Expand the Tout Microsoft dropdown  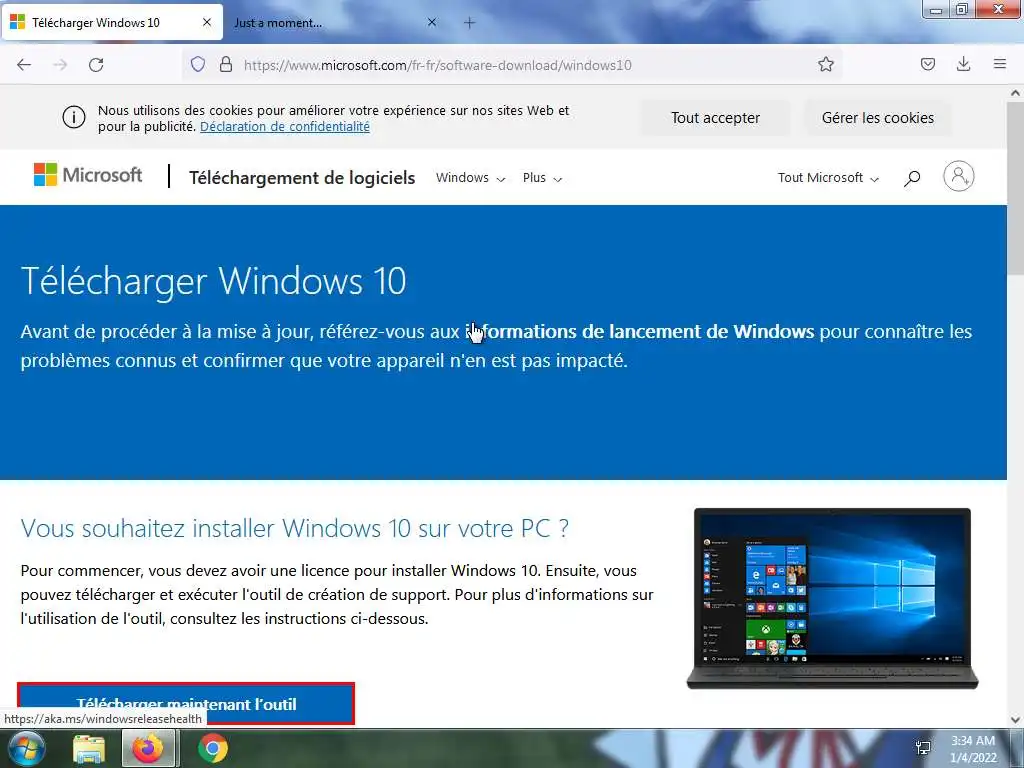827,178
